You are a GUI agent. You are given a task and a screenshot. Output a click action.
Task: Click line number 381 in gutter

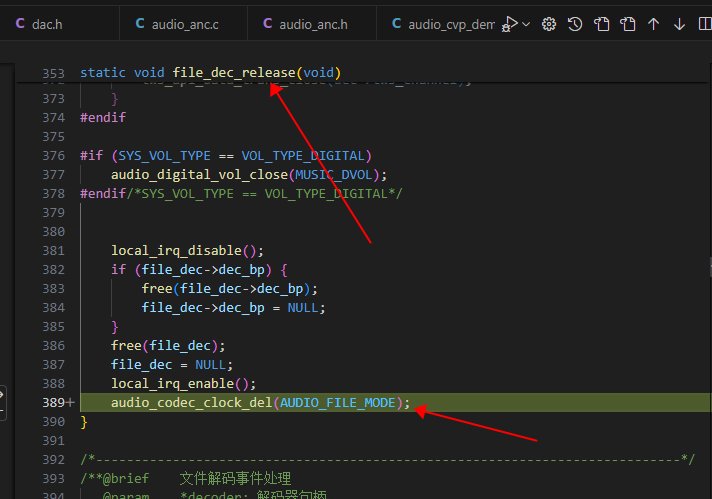(x=54, y=251)
